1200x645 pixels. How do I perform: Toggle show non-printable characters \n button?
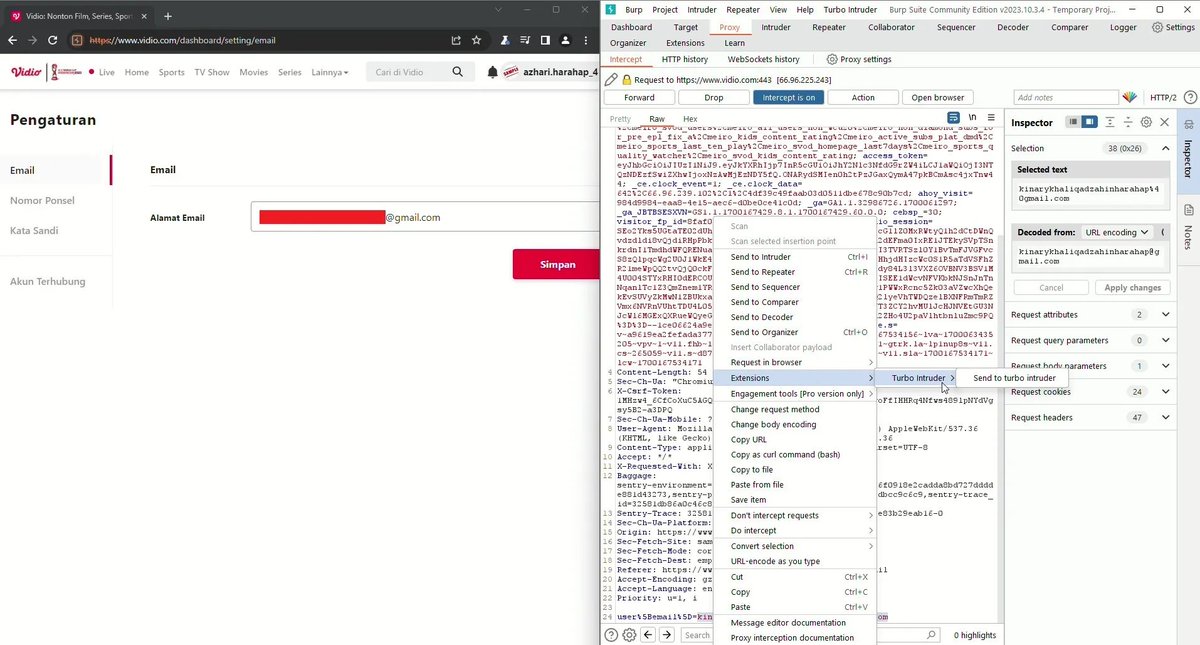[972, 118]
